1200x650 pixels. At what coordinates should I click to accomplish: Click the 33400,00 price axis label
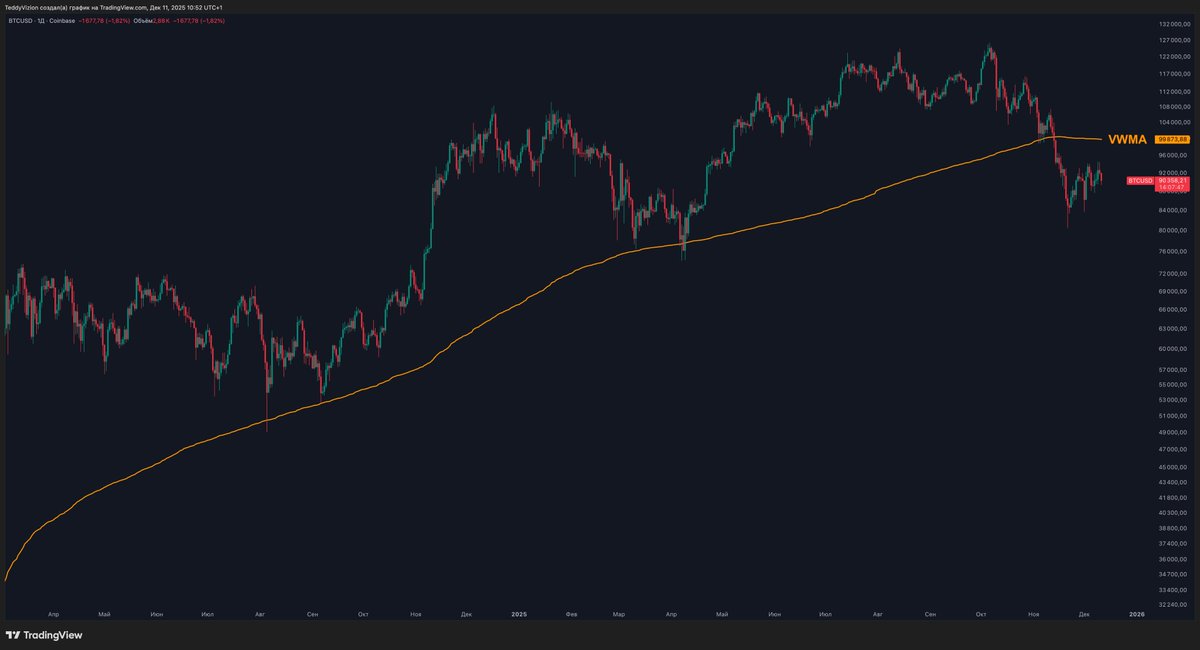[1174, 591]
